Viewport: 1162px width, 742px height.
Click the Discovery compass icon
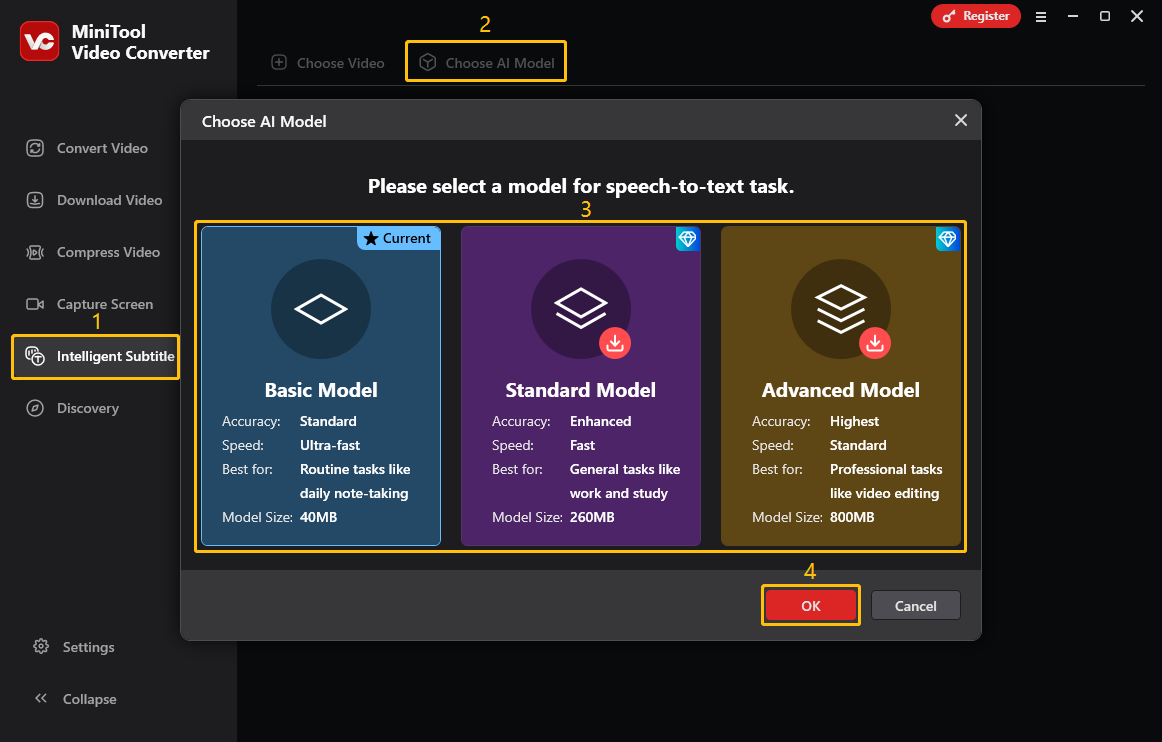pos(35,408)
